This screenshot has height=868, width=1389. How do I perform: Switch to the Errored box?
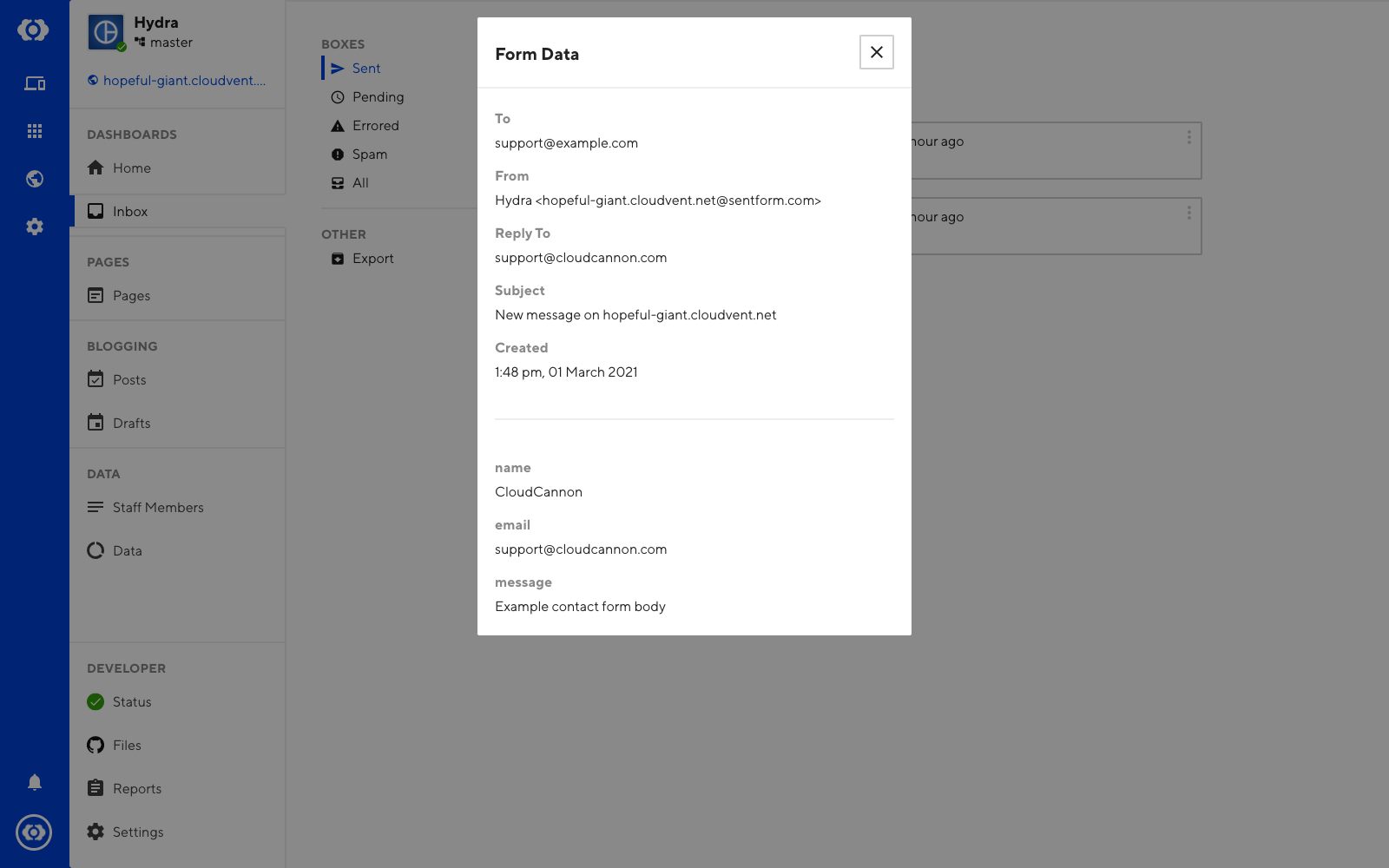tap(375, 126)
